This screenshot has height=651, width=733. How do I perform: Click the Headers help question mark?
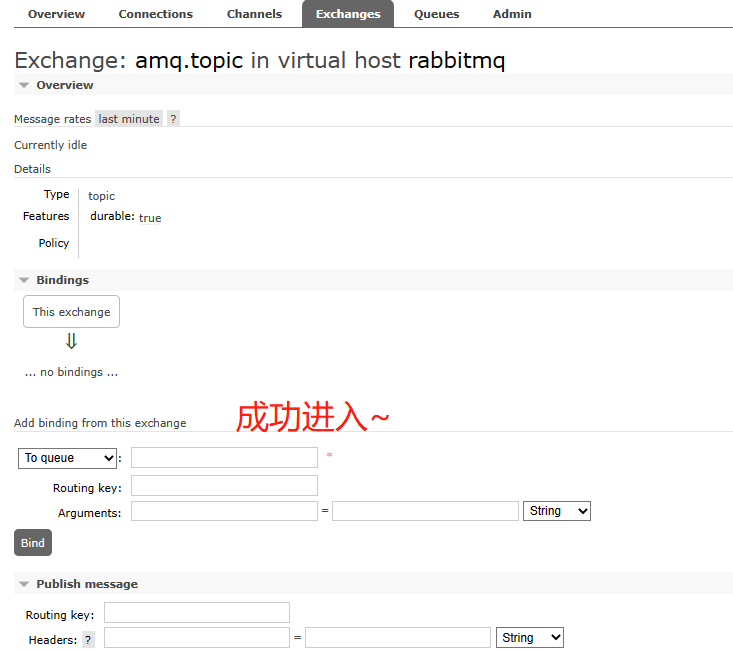pyautogui.click(x=88, y=640)
